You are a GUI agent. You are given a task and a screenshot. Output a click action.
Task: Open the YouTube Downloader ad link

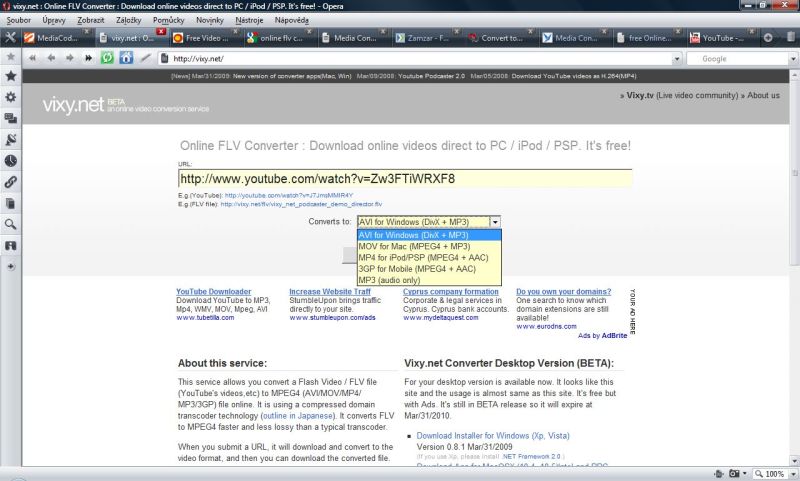coord(214,291)
